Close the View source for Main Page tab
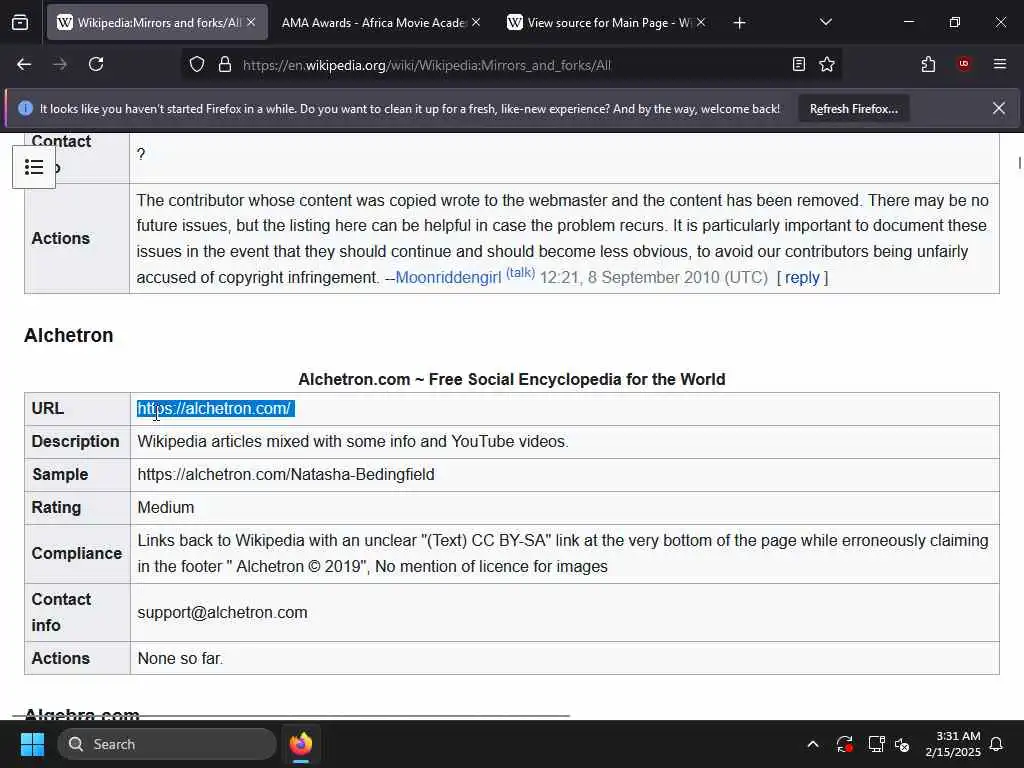The width and height of the screenshot is (1024, 768). pos(701,22)
